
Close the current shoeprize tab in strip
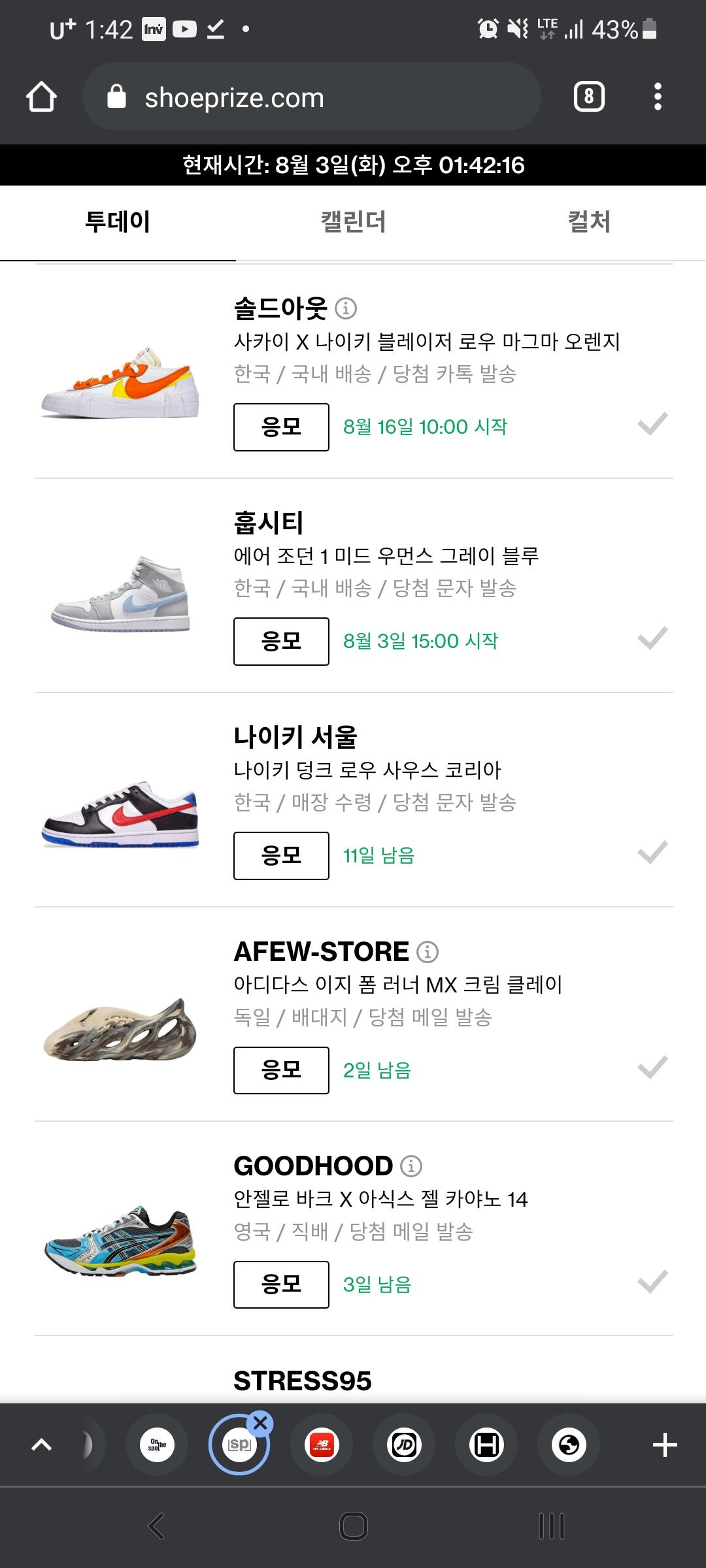[x=260, y=1423]
